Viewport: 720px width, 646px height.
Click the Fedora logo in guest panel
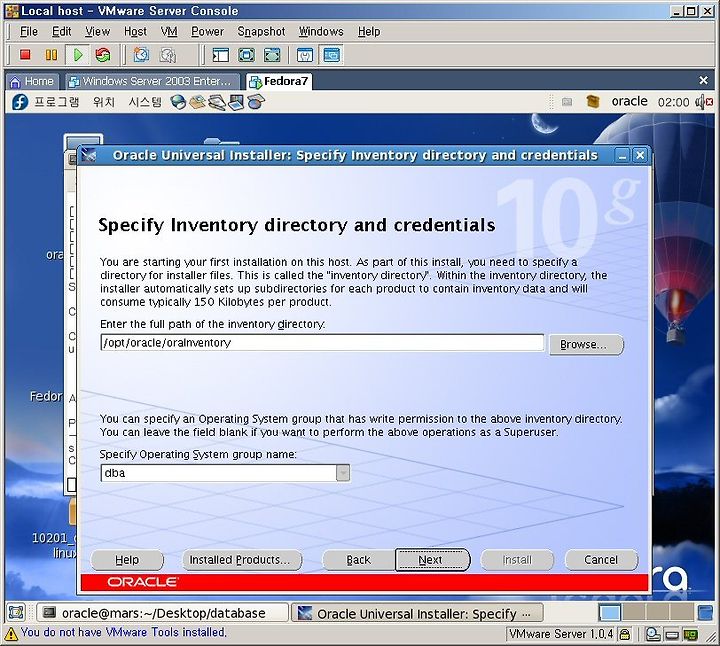(x=20, y=101)
